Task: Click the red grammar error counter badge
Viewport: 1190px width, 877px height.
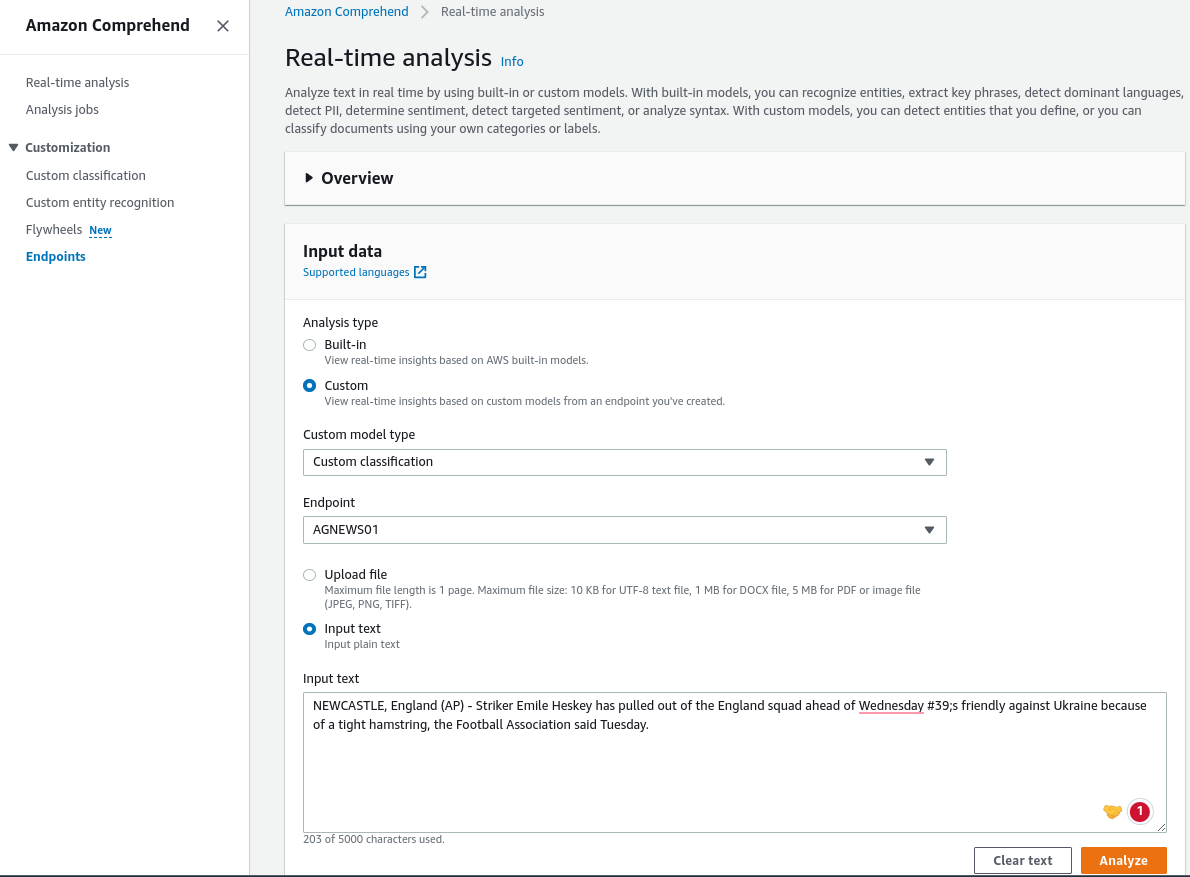Action: pos(1139,812)
